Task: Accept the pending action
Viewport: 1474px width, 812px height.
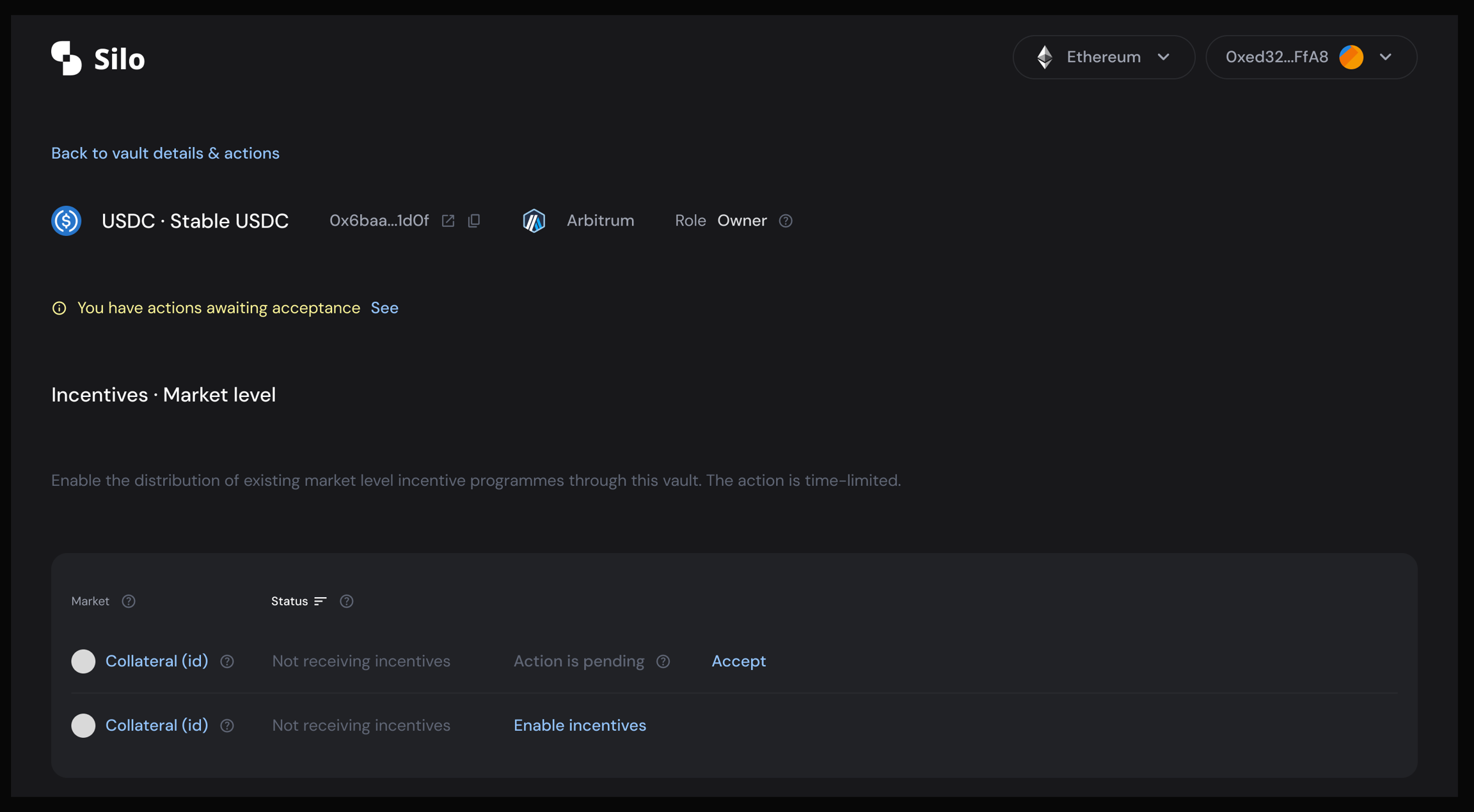Action: click(738, 661)
